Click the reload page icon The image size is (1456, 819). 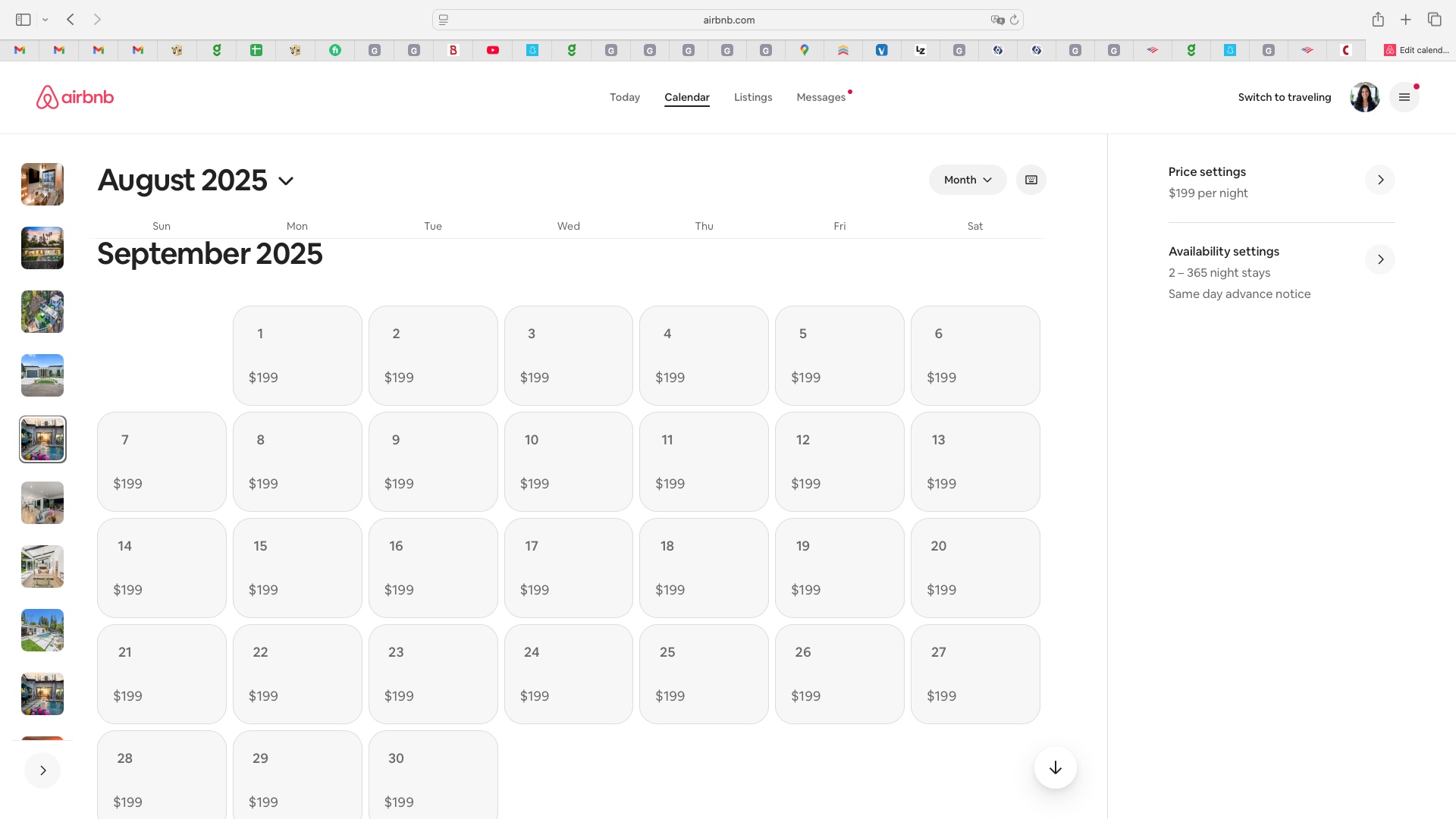(1014, 20)
